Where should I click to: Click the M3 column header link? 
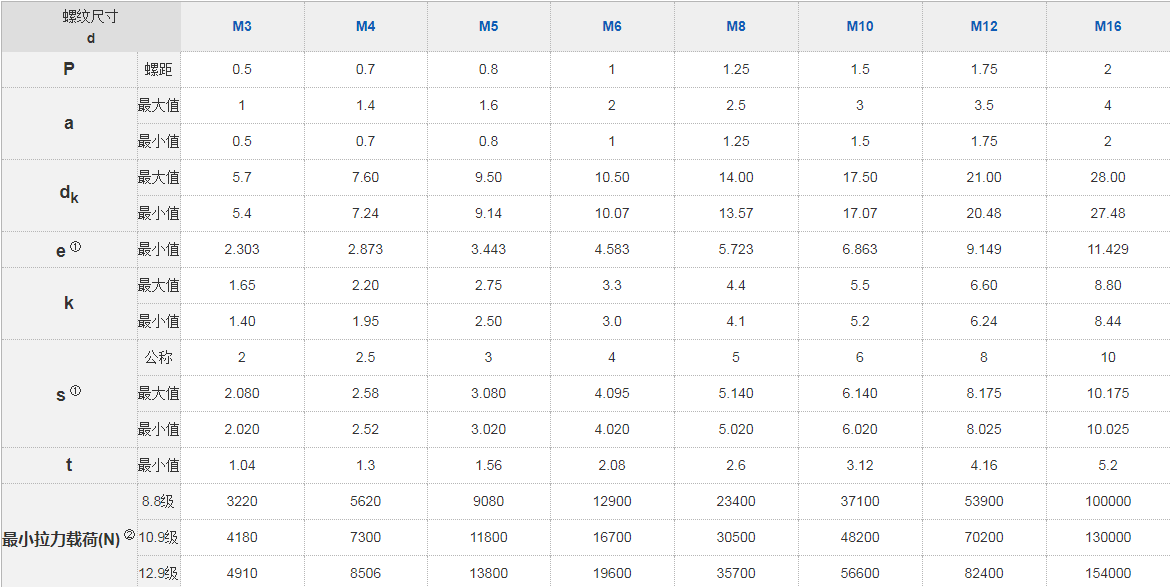click(241, 27)
